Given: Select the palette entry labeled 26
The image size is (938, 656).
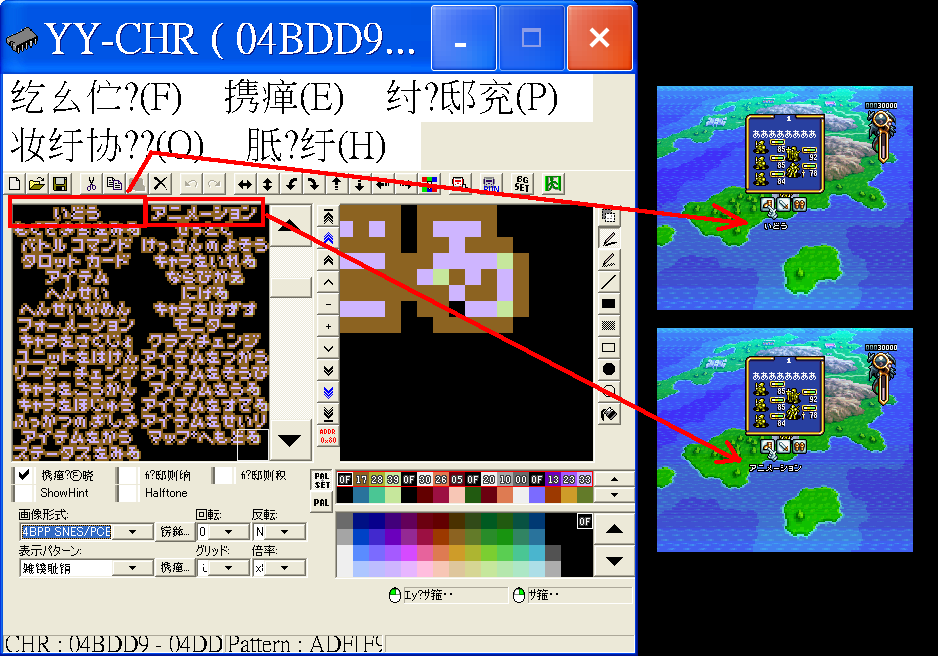Looking at the screenshot, I should (441, 480).
